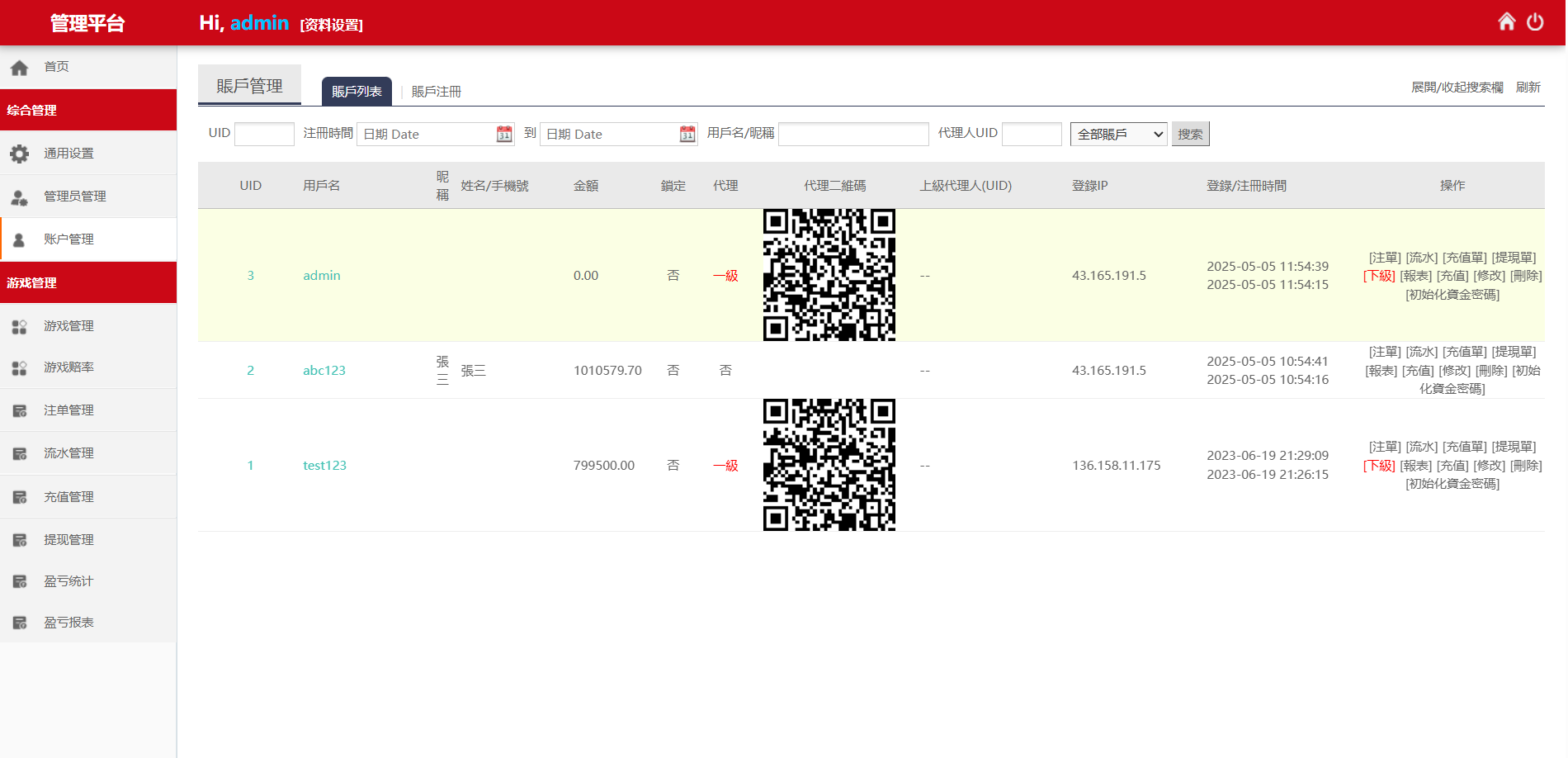Open the [资料设置] profile settings link
This screenshot has height=758, width=1568.
[332, 25]
